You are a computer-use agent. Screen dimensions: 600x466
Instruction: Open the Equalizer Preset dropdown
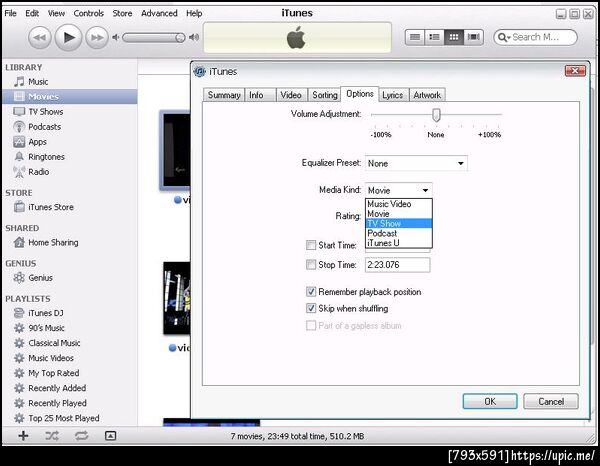pyautogui.click(x=416, y=163)
